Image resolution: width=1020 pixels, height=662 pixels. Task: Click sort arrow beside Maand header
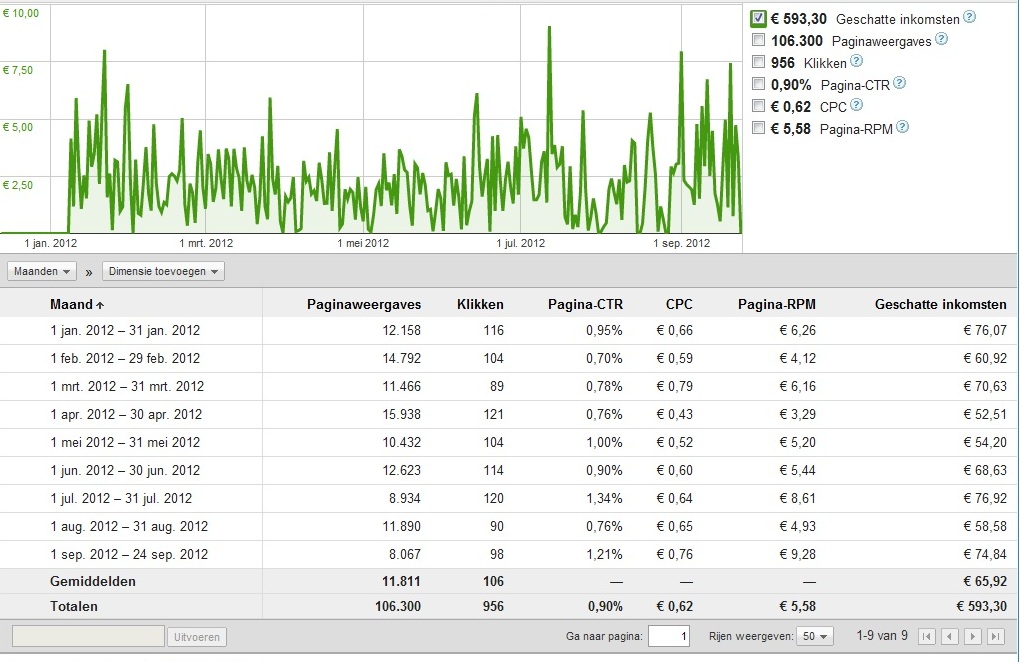(x=100, y=305)
